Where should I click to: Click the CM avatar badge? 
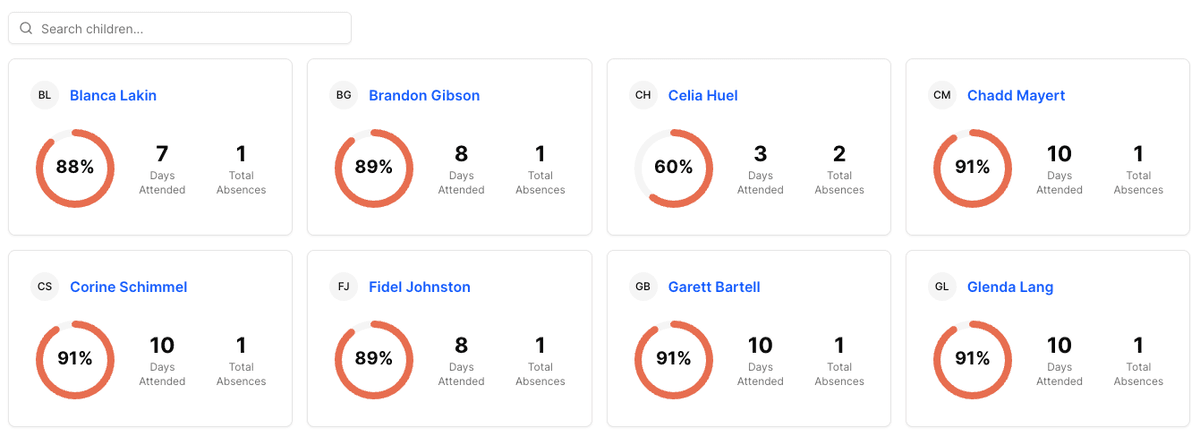point(942,96)
